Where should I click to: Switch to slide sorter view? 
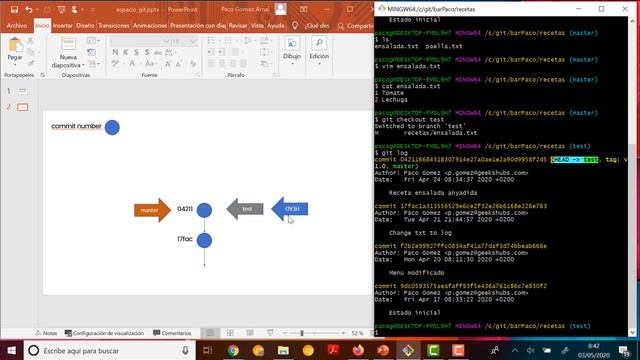(x=230, y=333)
